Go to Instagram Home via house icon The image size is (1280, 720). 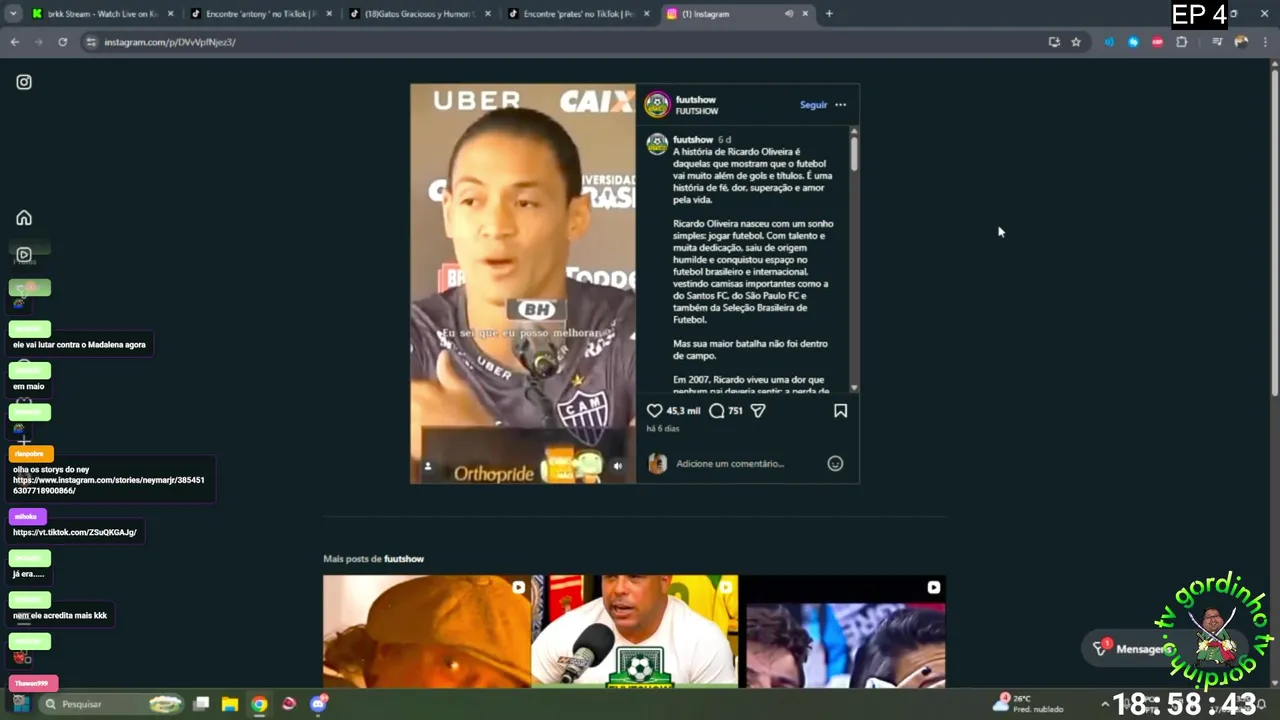click(24, 218)
